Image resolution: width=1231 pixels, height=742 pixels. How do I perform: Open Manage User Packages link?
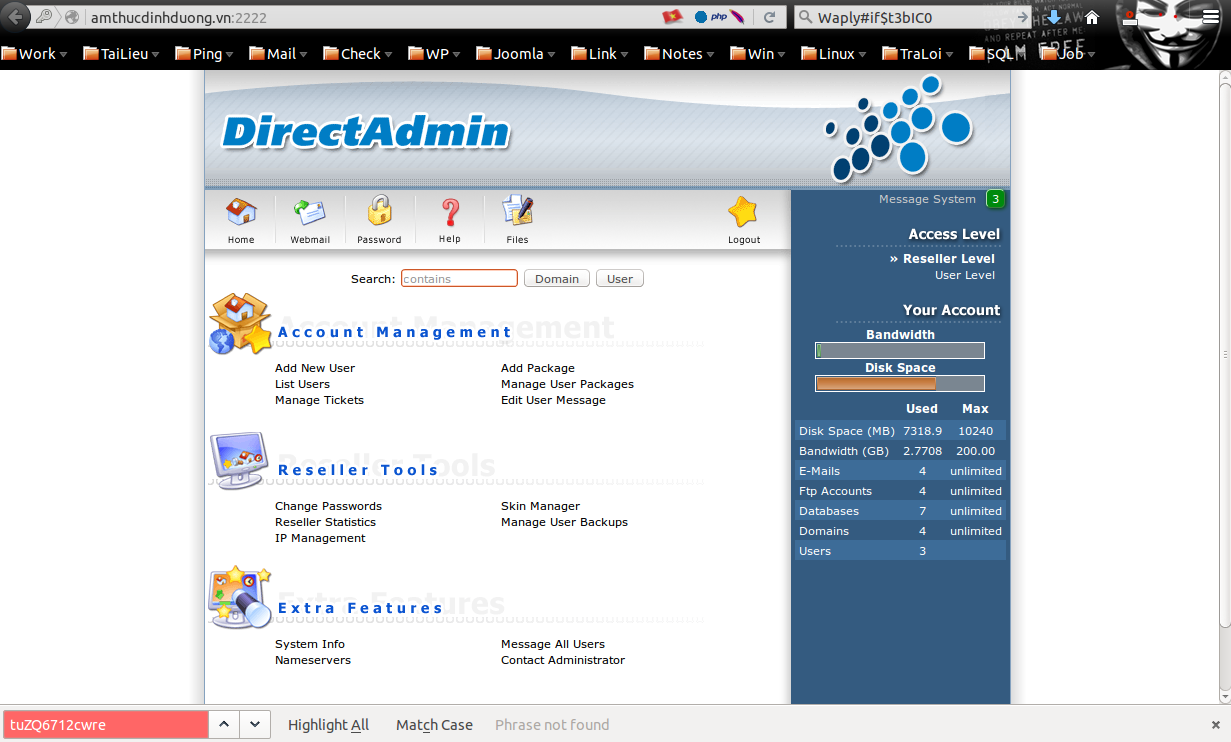coord(567,384)
